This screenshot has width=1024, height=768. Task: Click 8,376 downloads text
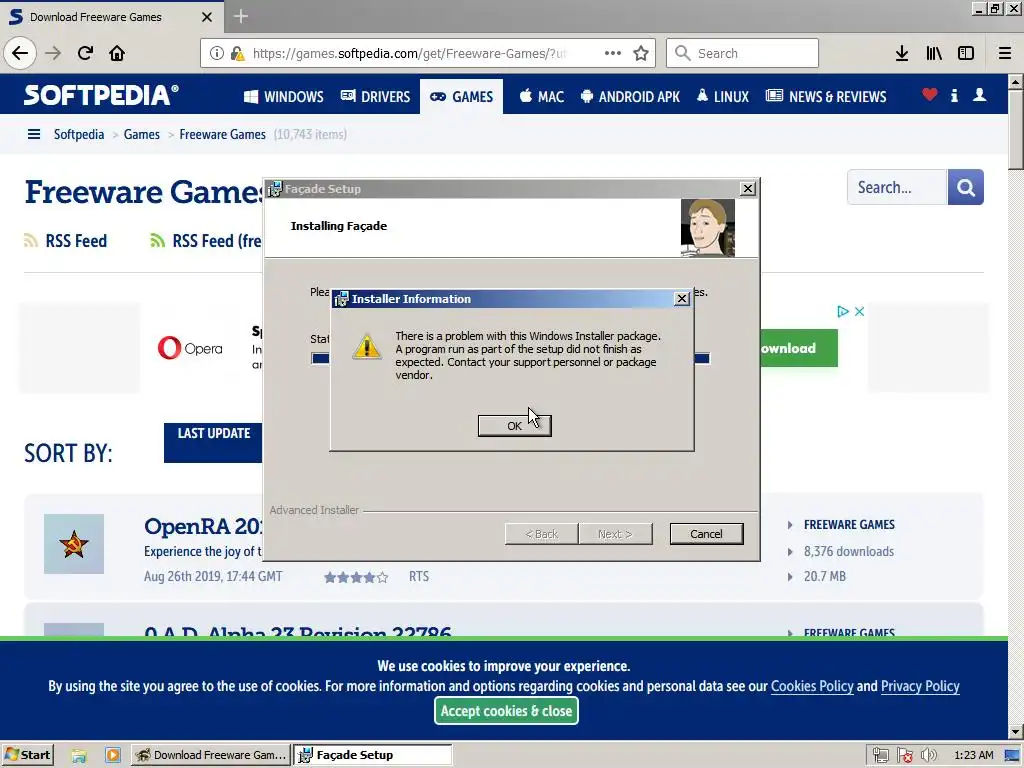click(x=848, y=551)
